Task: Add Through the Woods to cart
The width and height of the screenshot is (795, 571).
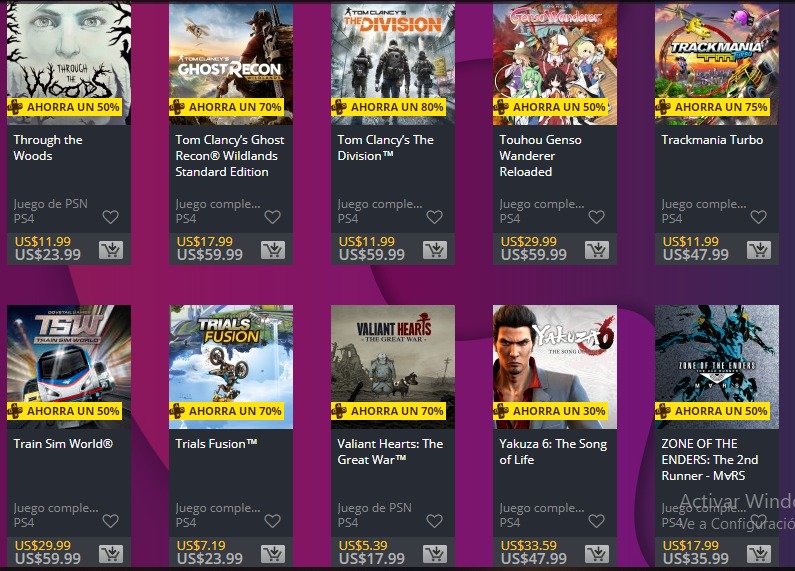Action: click(x=111, y=249)
